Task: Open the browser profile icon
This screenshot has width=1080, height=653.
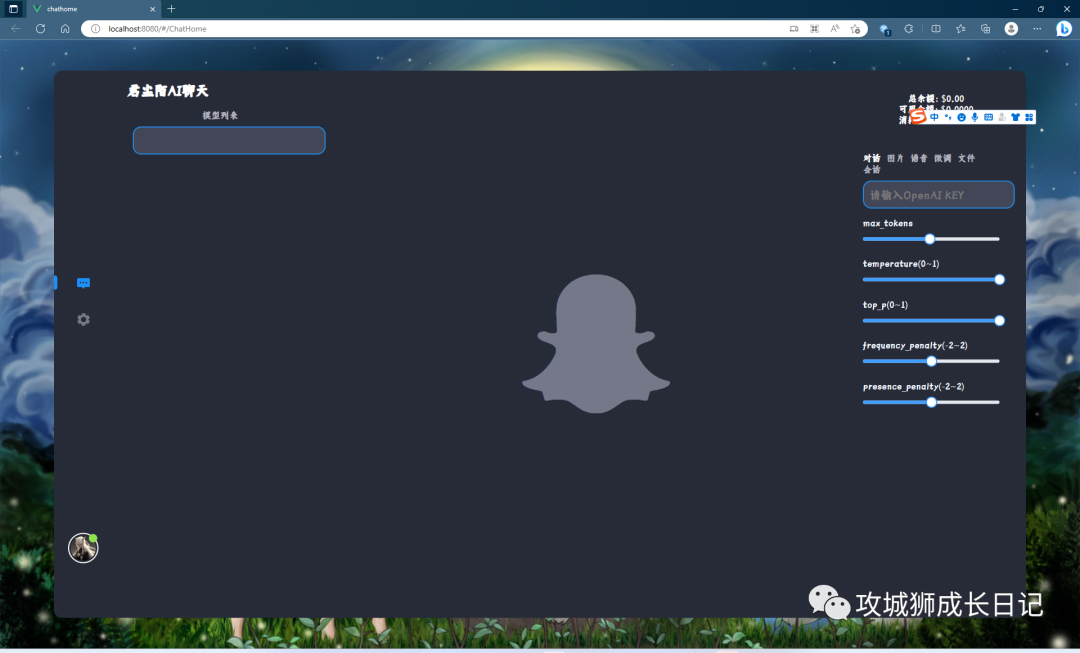Action: coord(1011,29)
